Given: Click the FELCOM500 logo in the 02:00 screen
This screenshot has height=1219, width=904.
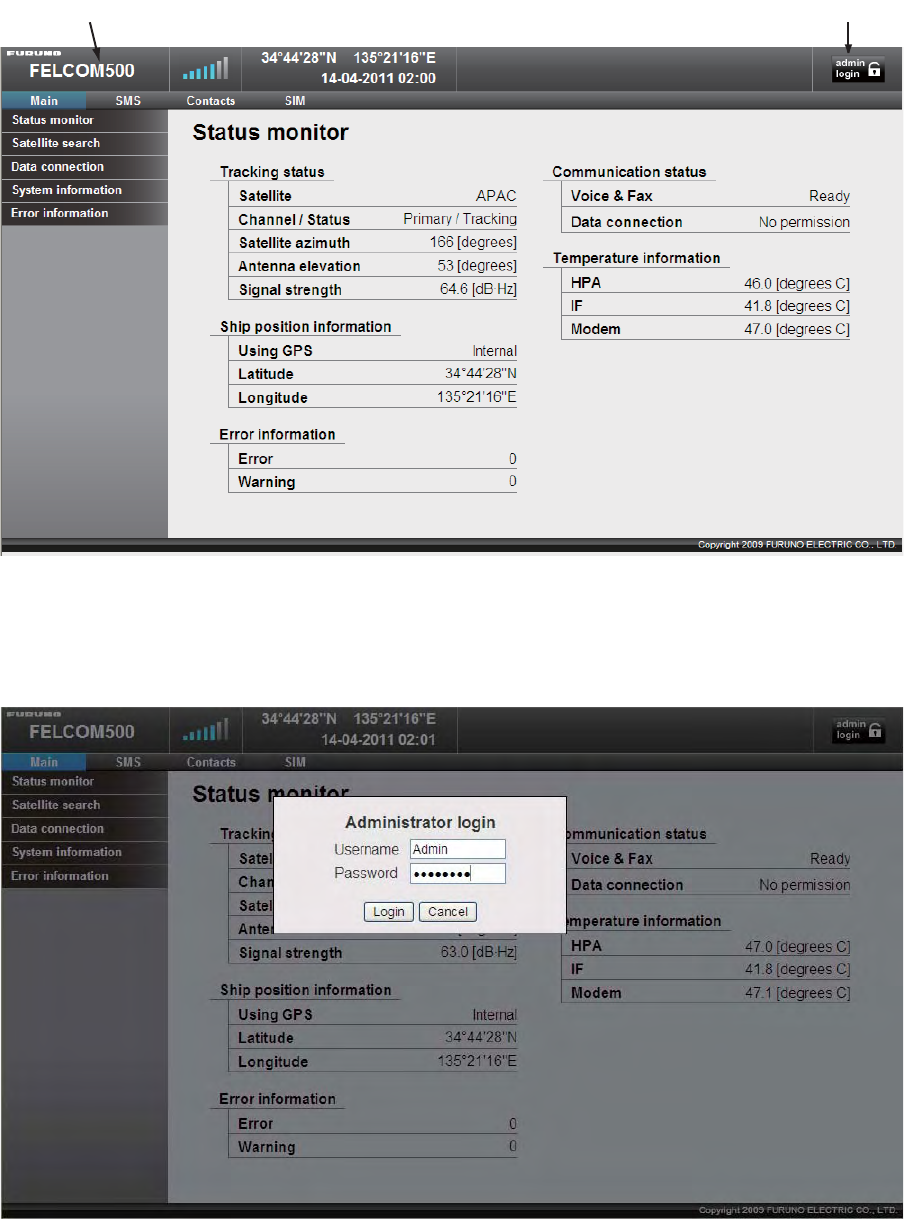Looking at the screenshot, I should coord(82,71).
